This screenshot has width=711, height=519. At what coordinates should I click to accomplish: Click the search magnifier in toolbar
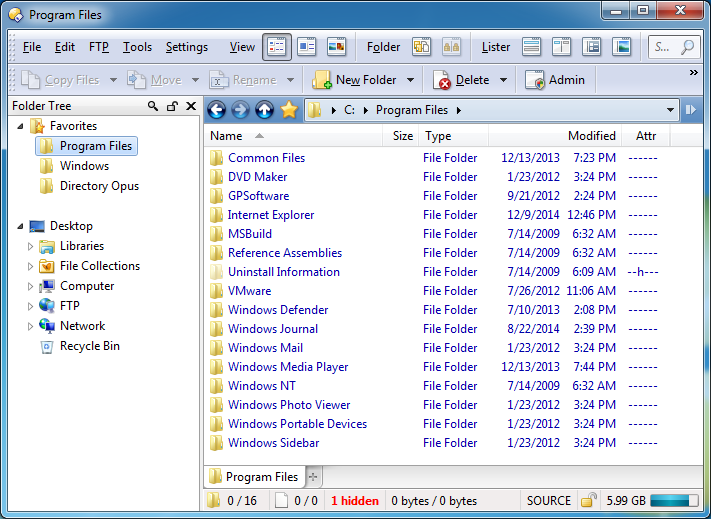click(687, 47)
